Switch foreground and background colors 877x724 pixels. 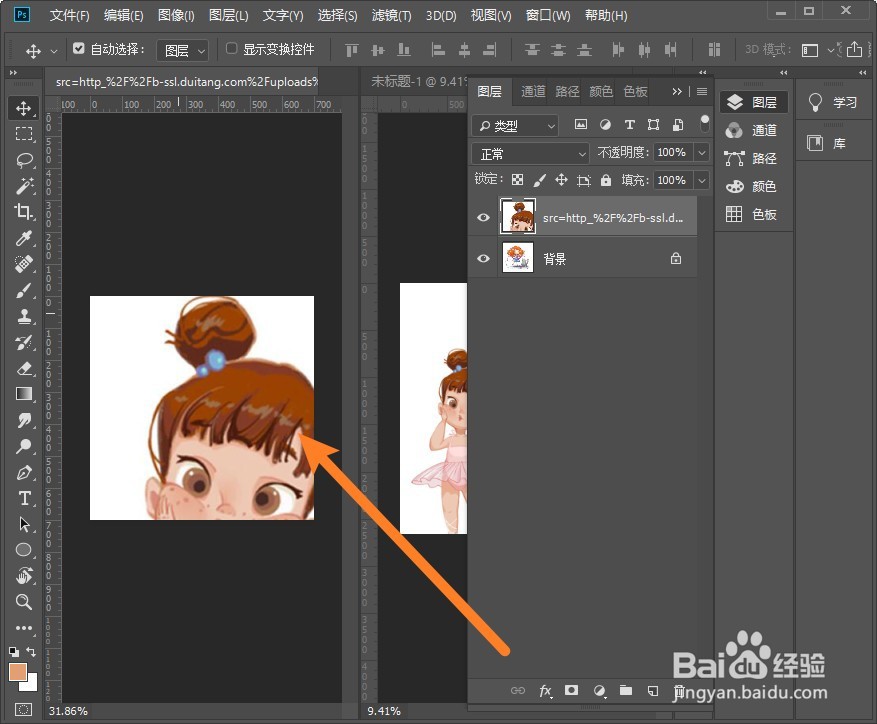(x=31, y=652)
